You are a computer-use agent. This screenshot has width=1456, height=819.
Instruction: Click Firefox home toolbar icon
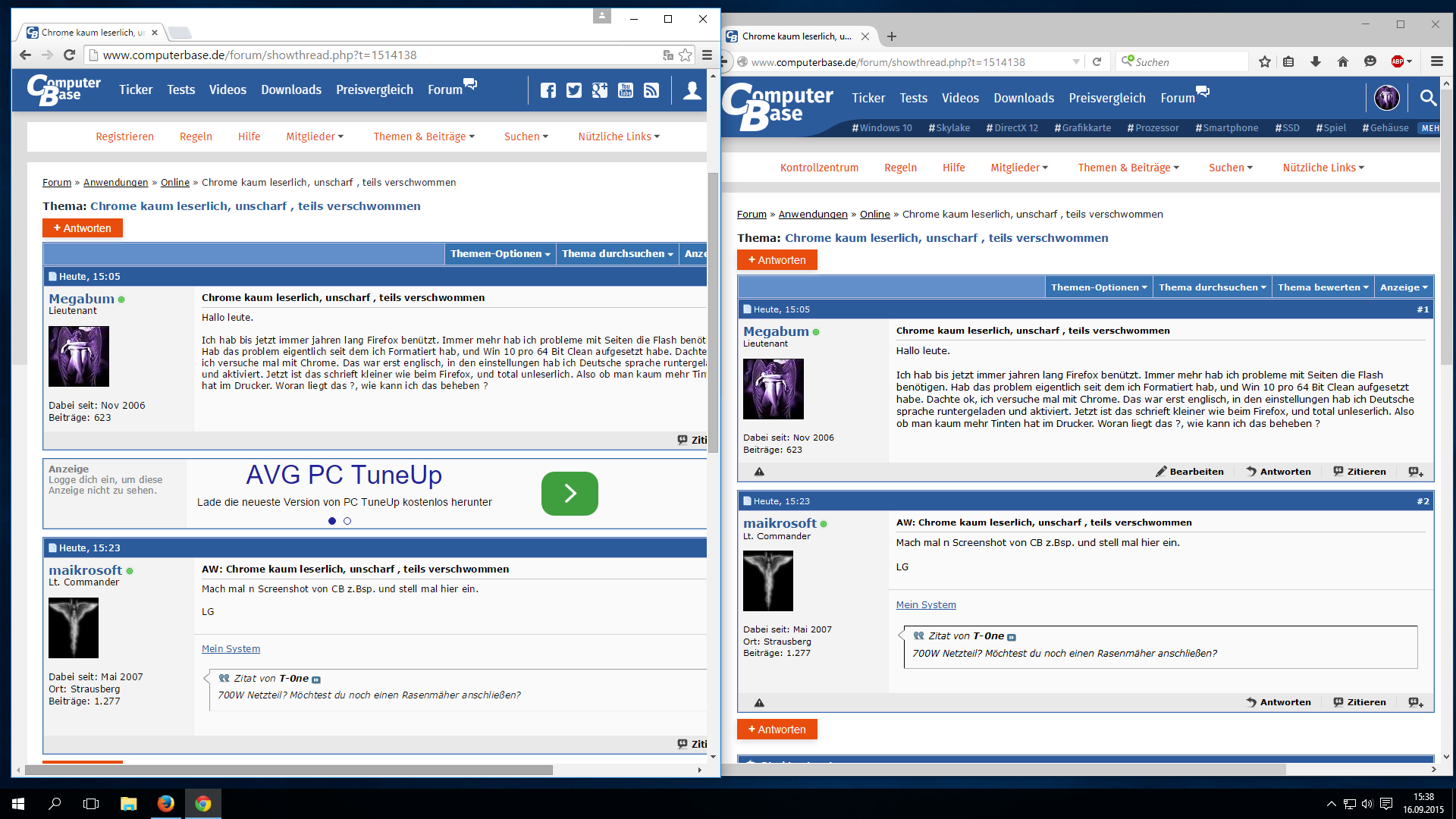pyautogui.click(x=1343, y=62)
